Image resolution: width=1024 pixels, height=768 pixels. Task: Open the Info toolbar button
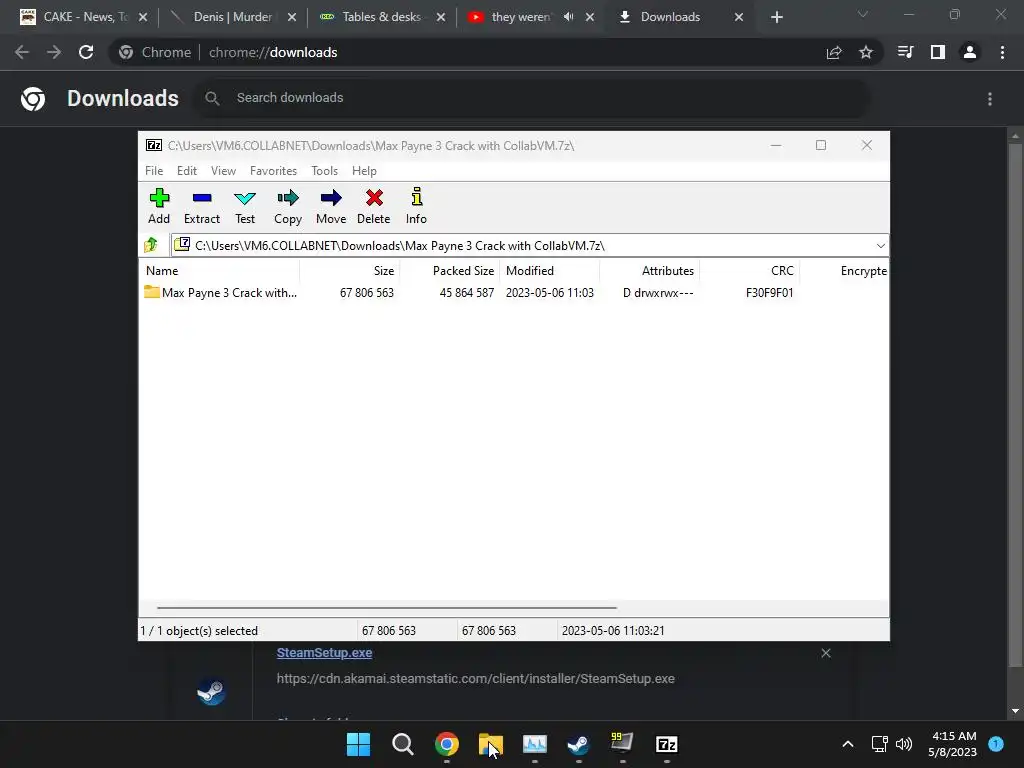[x=416, y=206]
